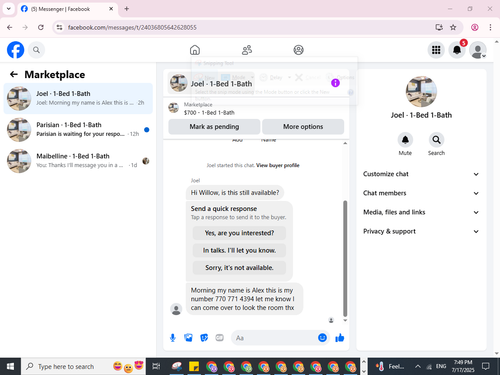
Task: Open the Windows Start button
Action: click(10, 367)
